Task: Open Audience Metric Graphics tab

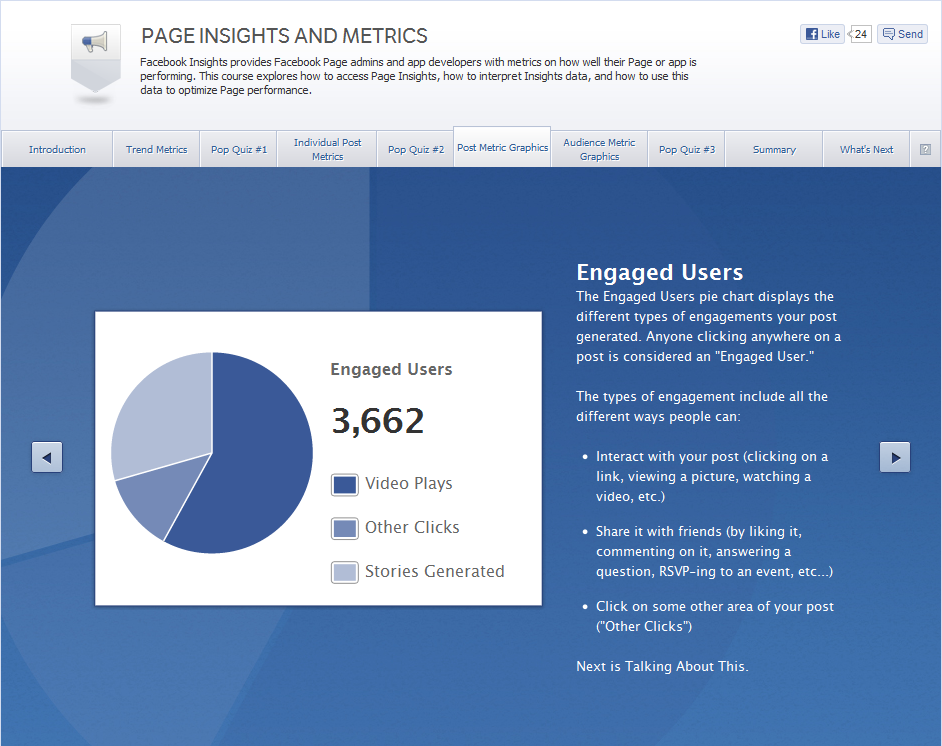Action: [x=599, y=150]
